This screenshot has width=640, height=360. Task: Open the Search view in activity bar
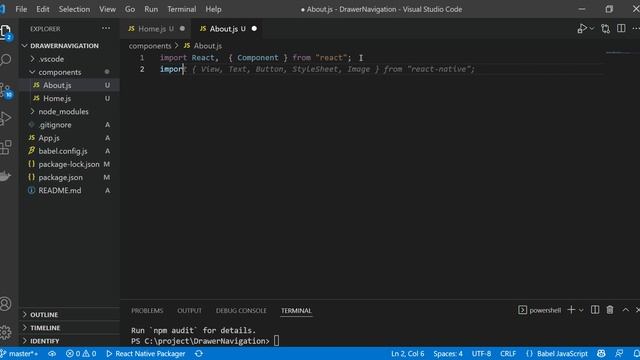6,60
